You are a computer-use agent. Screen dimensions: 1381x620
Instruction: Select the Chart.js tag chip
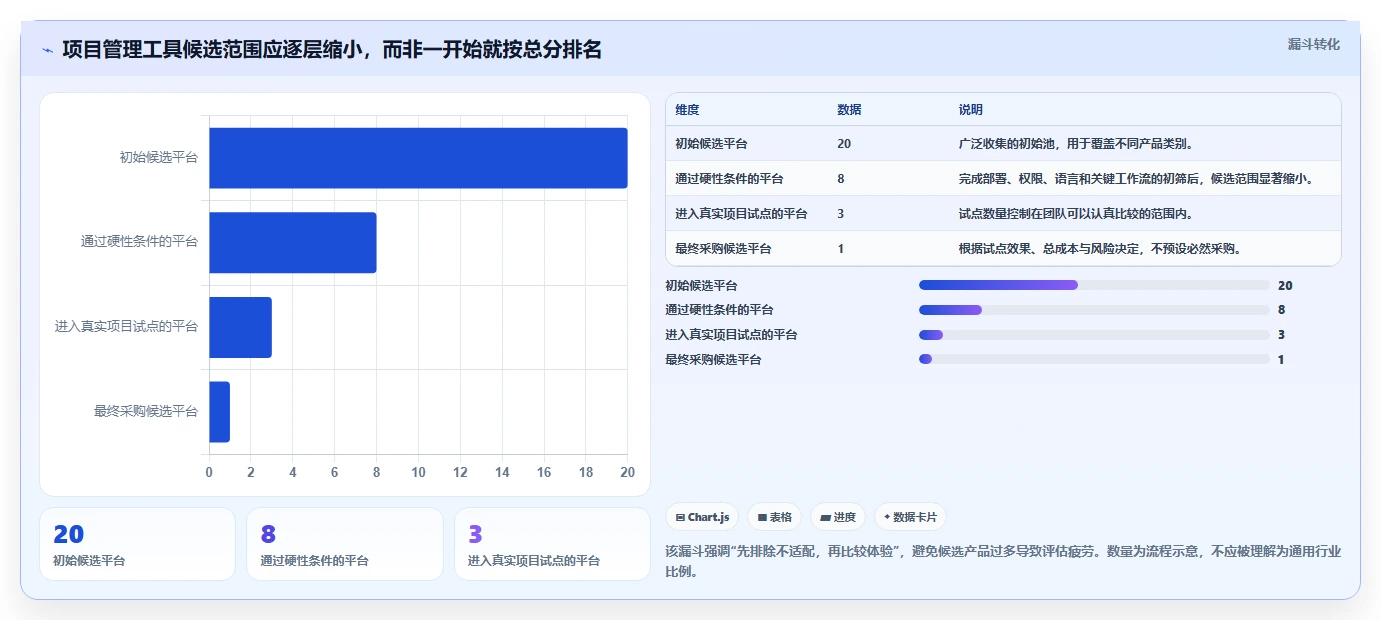pyautogui.click(x=702, y=517)
